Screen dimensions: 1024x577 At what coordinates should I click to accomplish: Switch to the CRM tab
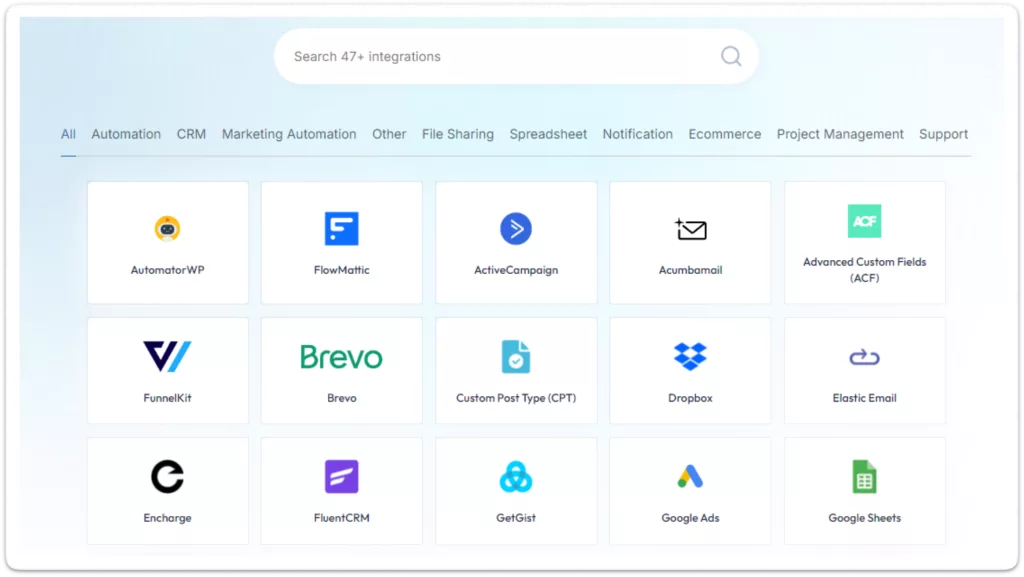(191, 133)
